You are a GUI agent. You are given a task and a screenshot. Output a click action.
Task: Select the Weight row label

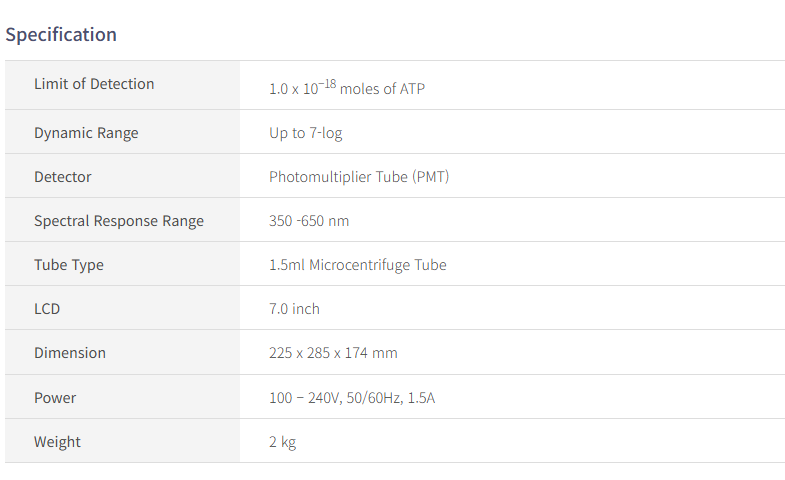click(x=58, y=442)
